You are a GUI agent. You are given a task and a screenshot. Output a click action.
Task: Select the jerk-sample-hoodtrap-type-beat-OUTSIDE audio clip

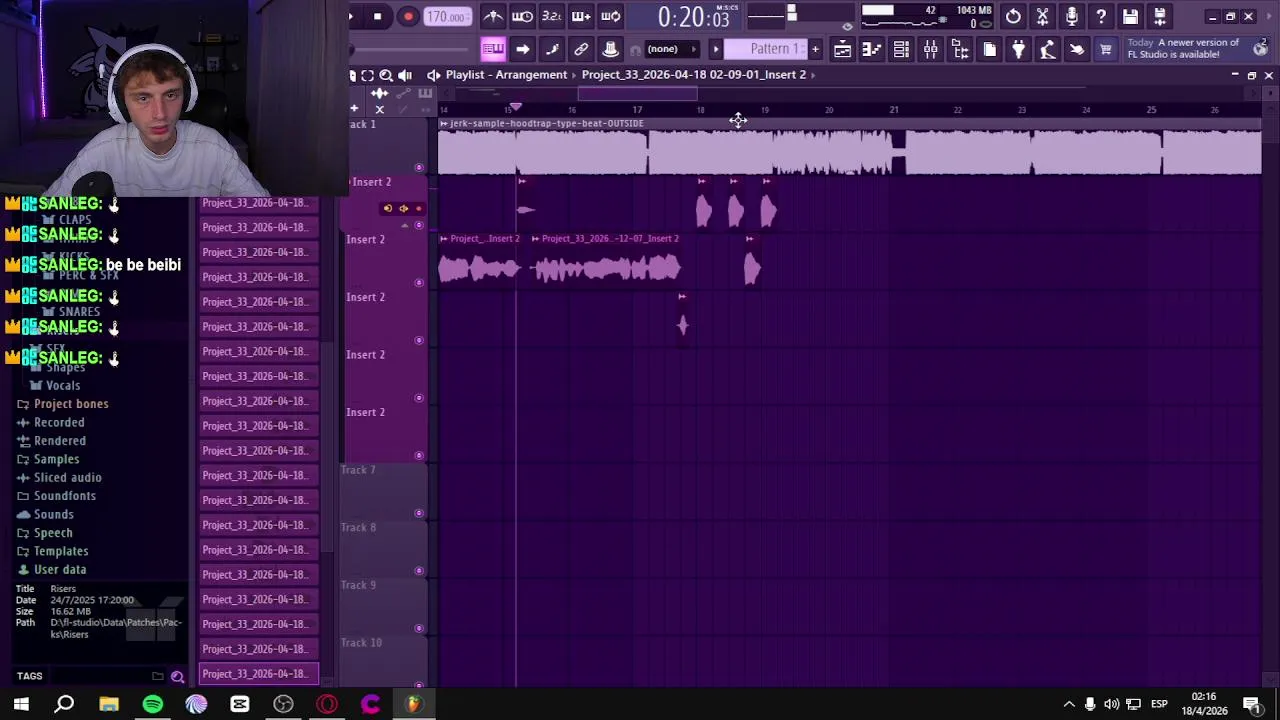[x=849, y=148]
